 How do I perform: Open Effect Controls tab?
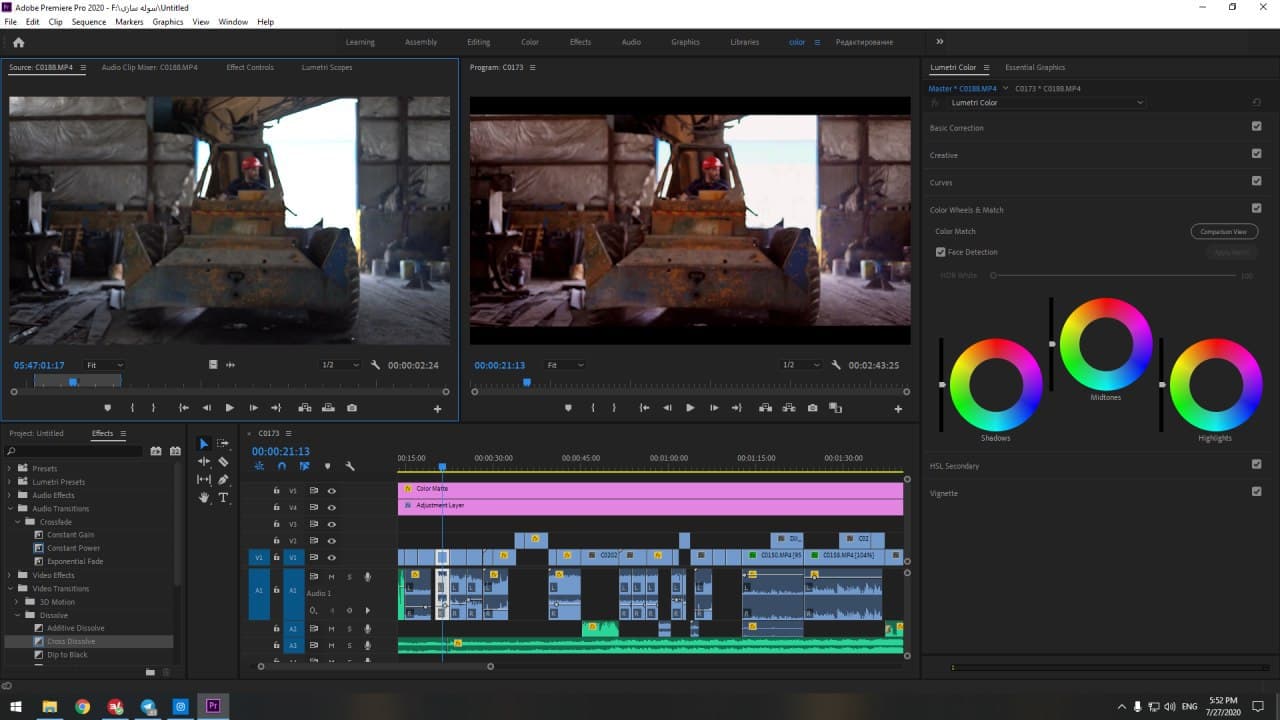[250, 67]
